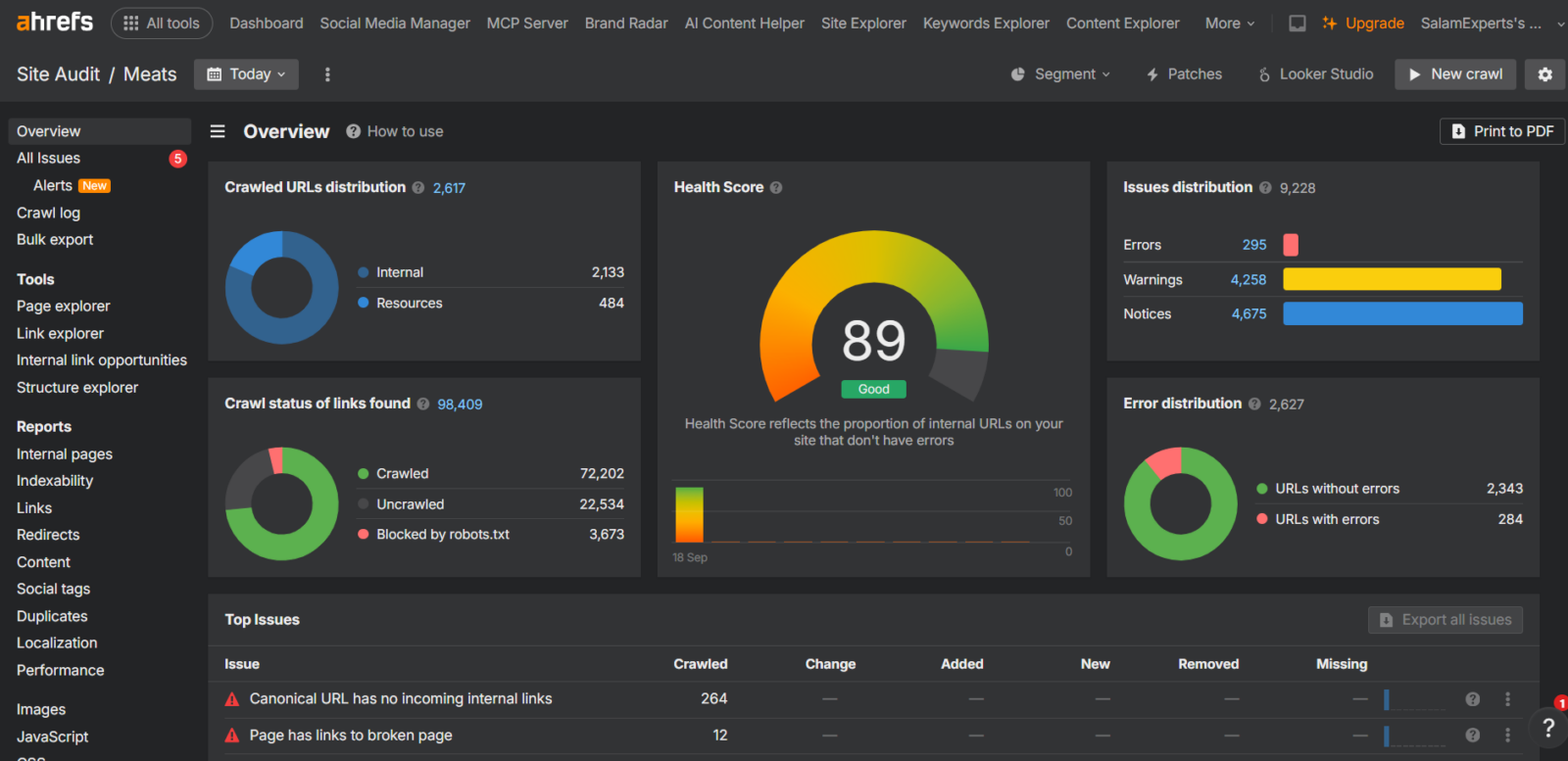This screenshot has width=1568, height=761.
Task: Open three-dot menu for broken page issue
Action: (1507, 736)
